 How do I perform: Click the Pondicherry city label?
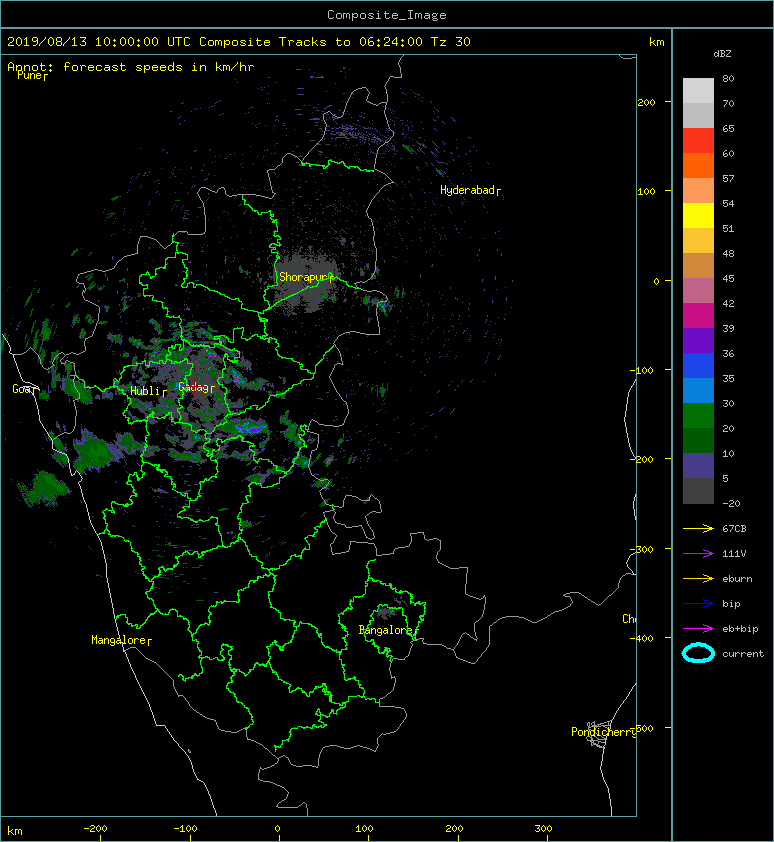tap(603, 732)
